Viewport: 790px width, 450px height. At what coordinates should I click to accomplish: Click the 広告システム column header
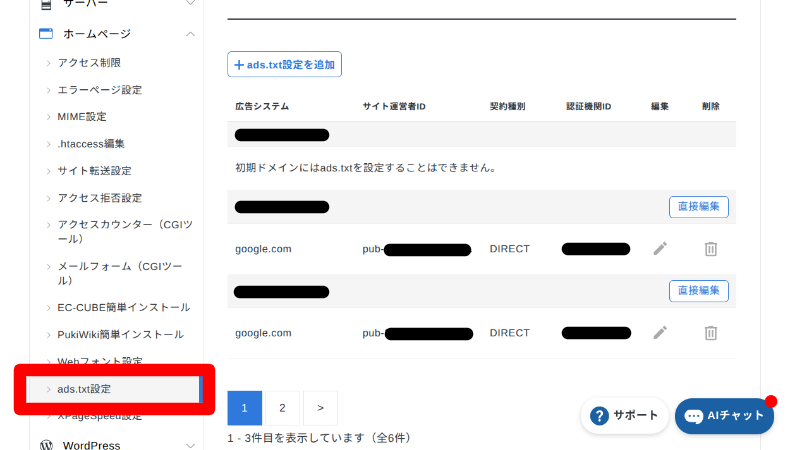262,106
